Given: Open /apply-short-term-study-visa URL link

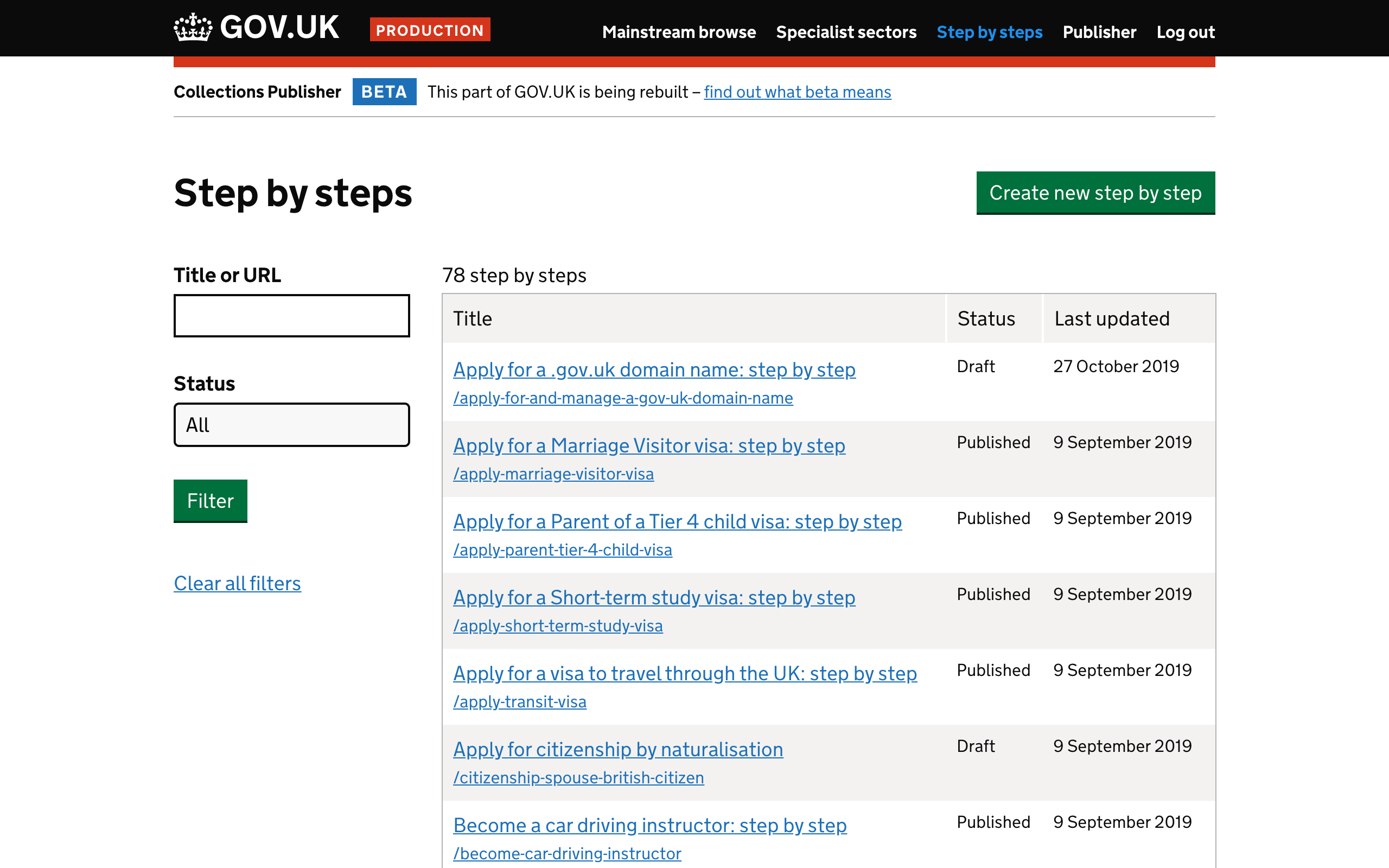Looking at the screenshot, I should [x=558, y=626].
